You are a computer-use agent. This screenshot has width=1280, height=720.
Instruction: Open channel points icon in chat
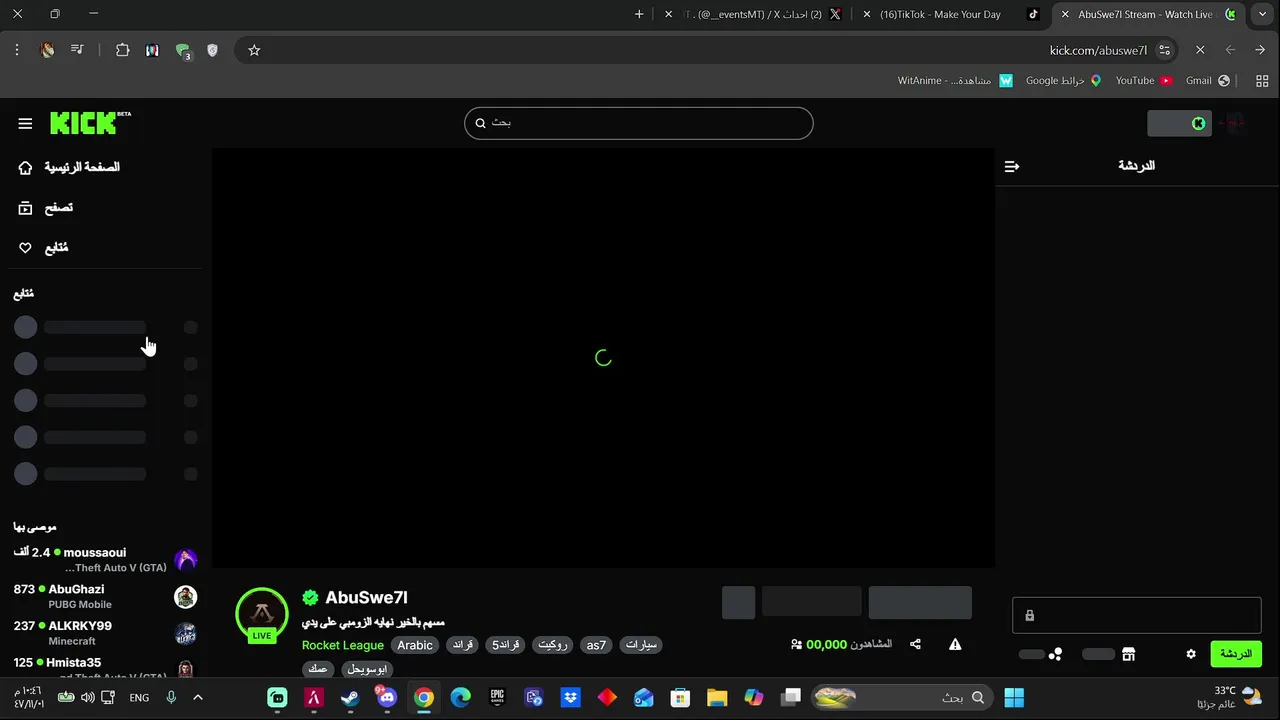[x=1056, y=654]
